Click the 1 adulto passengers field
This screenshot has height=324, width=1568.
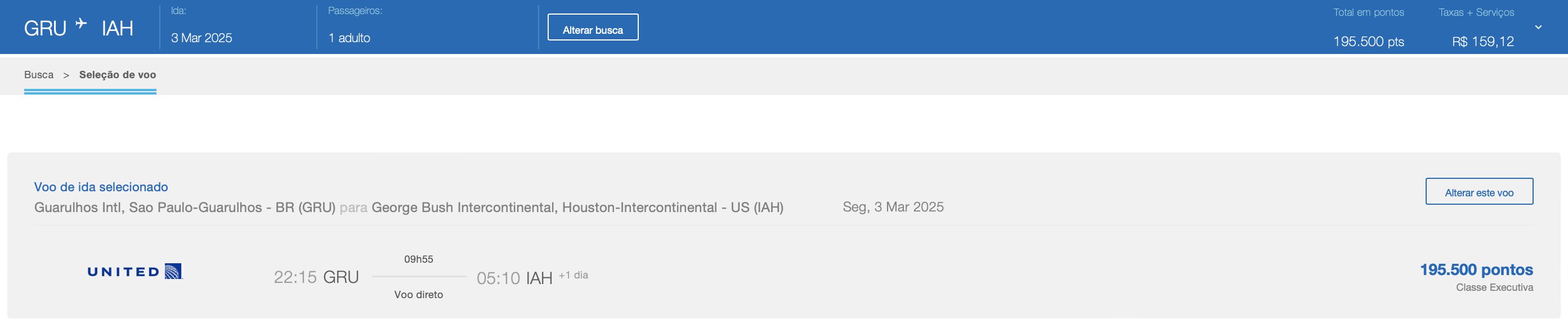pos(350,38)
